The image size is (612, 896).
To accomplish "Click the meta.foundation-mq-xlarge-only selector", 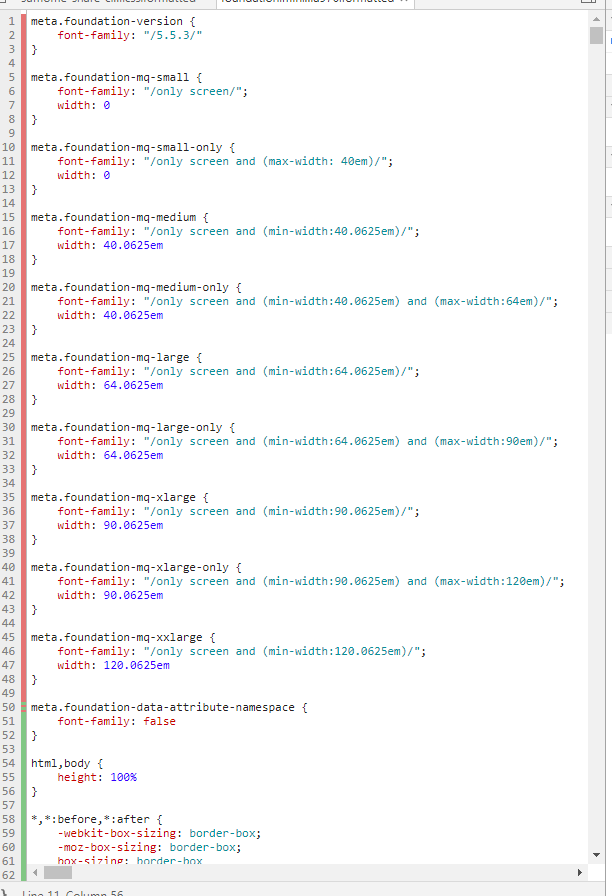I will tap(130, 567).
